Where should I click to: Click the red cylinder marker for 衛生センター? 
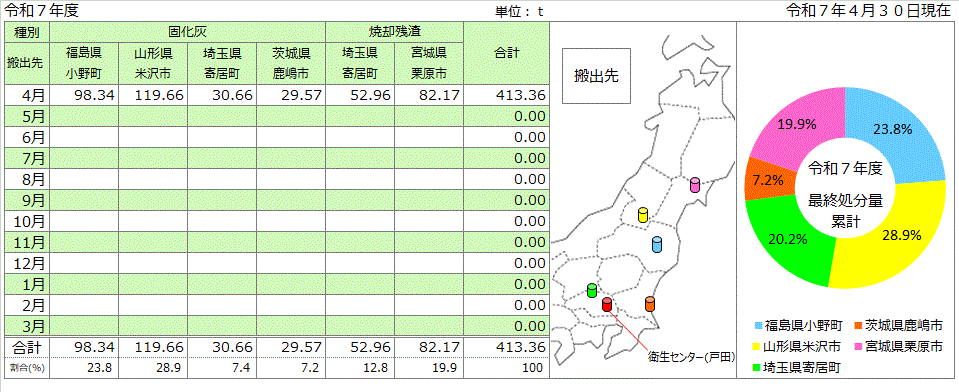607,304
